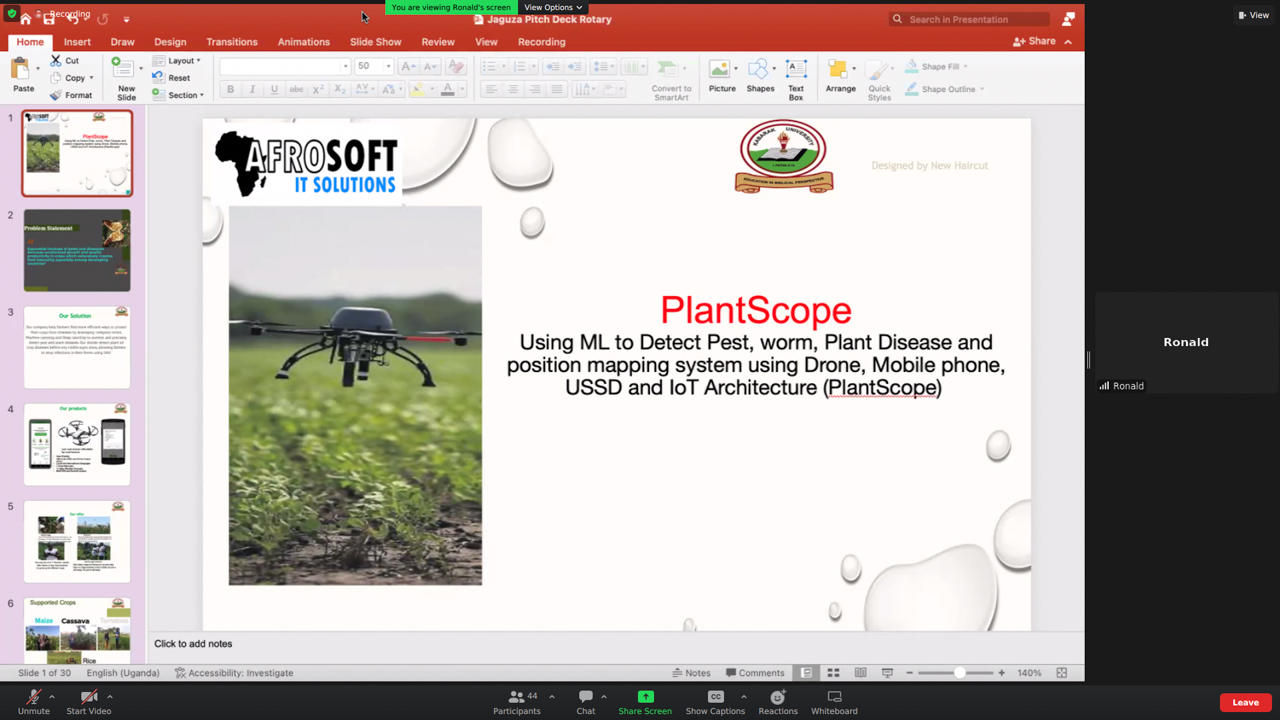The height and width of the screenshot is (720, 1280).
Task: Click Zoom Share Screen button
Action: tap(645, 702)
